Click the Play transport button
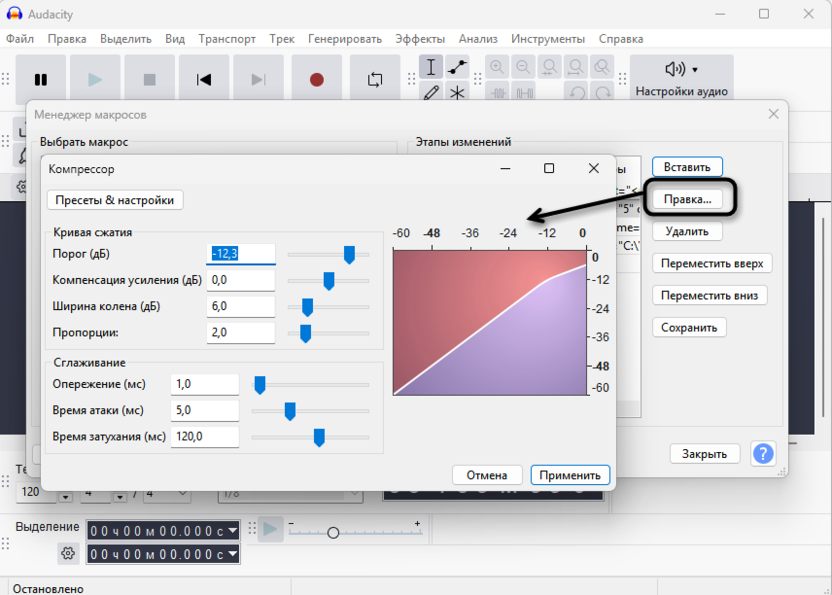Screen dimensions: 832x595 (x=96, y=80)
